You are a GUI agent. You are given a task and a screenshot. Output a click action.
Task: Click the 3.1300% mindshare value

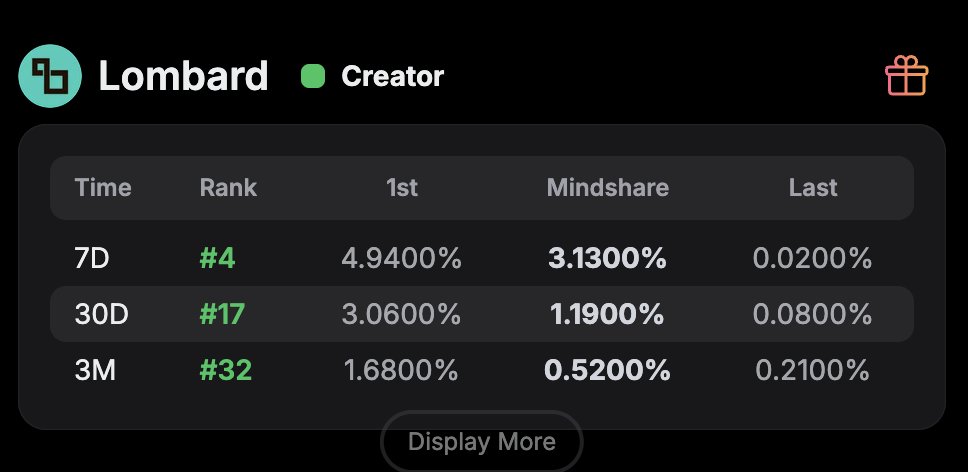tap(607, 259)
